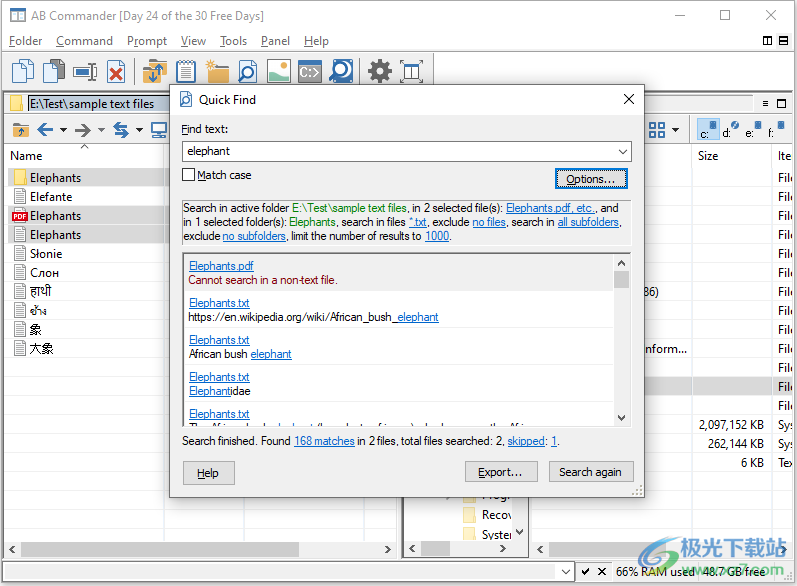
Task: Click the folder sync arrows toolbar icon
Action: point(155,71)
